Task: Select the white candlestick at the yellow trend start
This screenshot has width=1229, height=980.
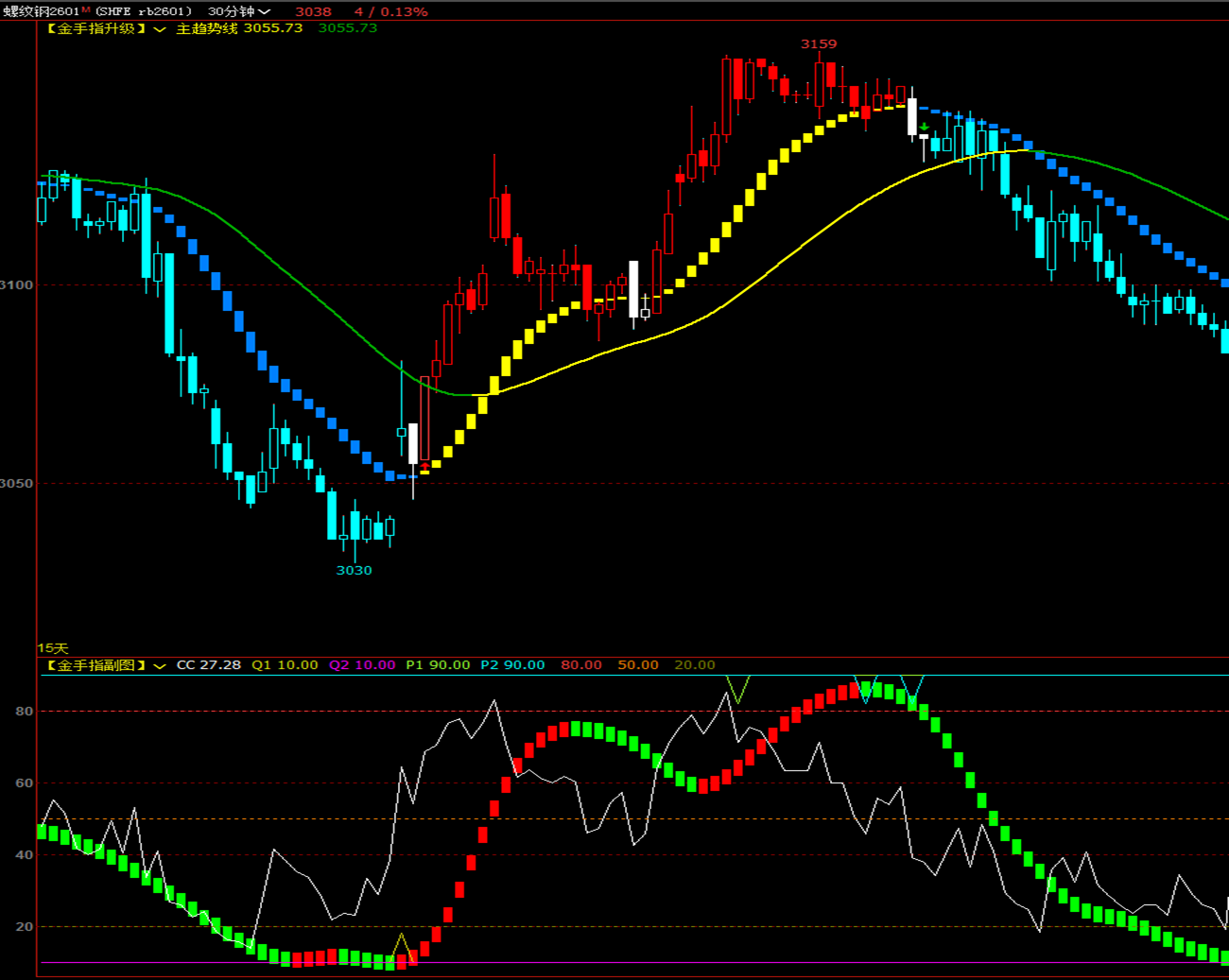Action: pos(413,443)
